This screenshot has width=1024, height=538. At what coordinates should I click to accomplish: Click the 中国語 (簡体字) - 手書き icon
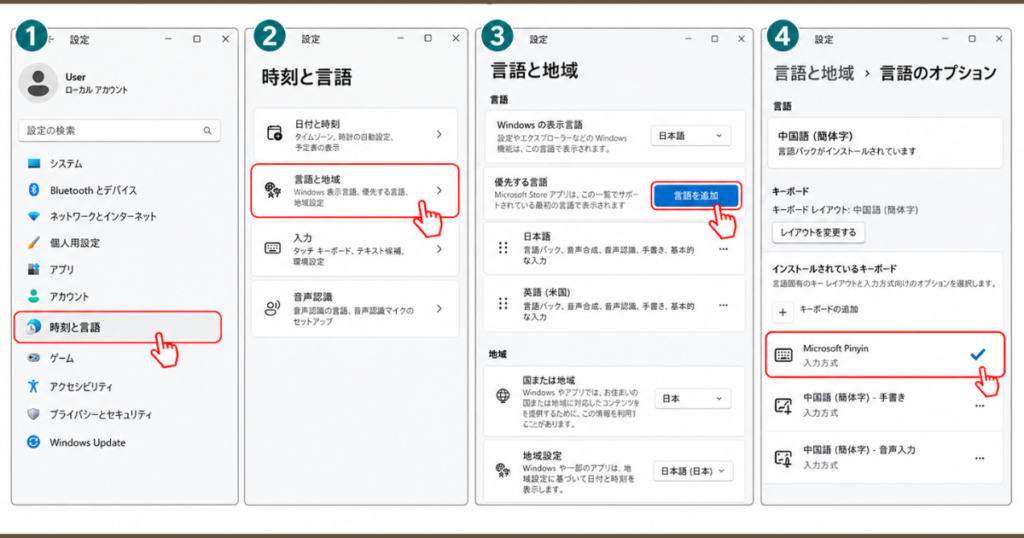(783, 405)
